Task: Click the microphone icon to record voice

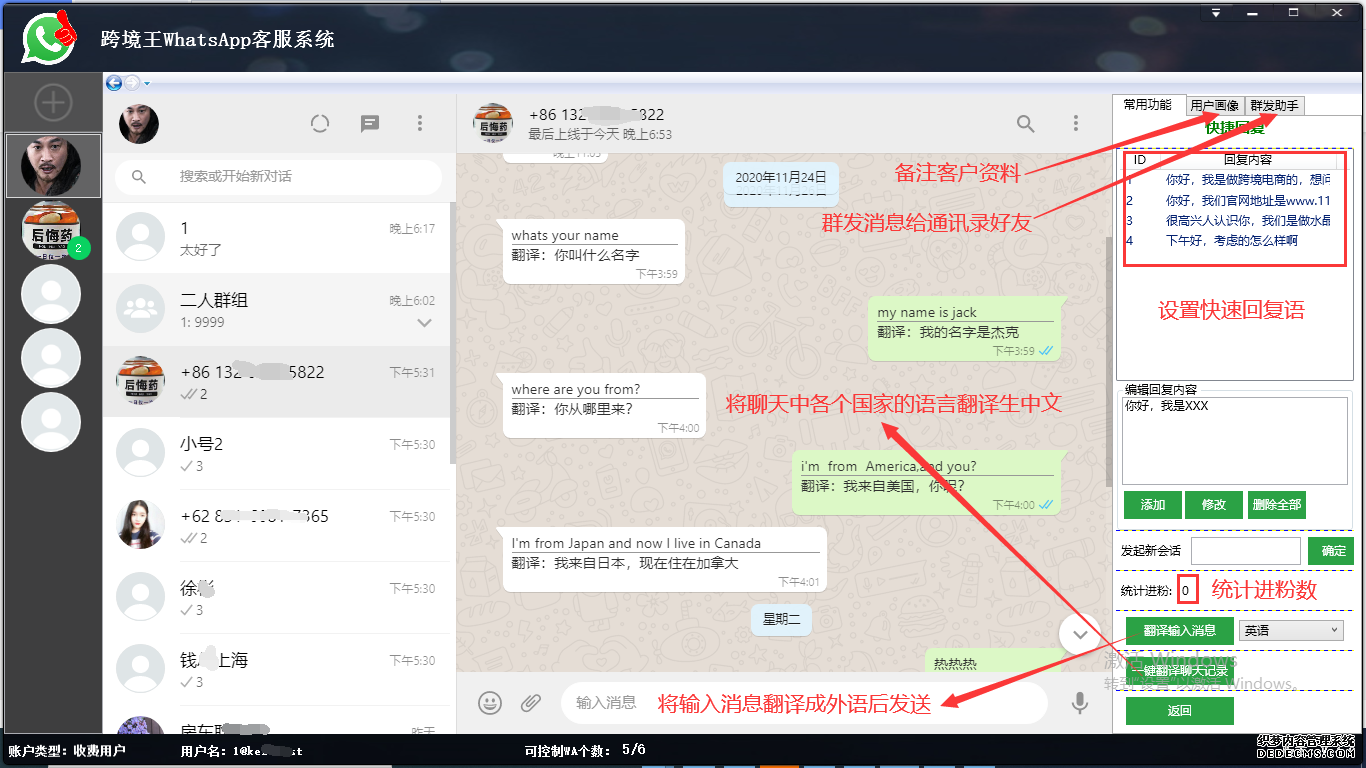Action: tap(1080, 703)
